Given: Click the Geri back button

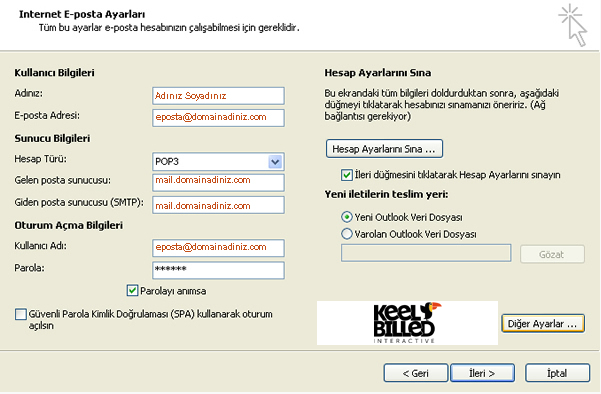Looking at the screenshot, I should 415,373.
